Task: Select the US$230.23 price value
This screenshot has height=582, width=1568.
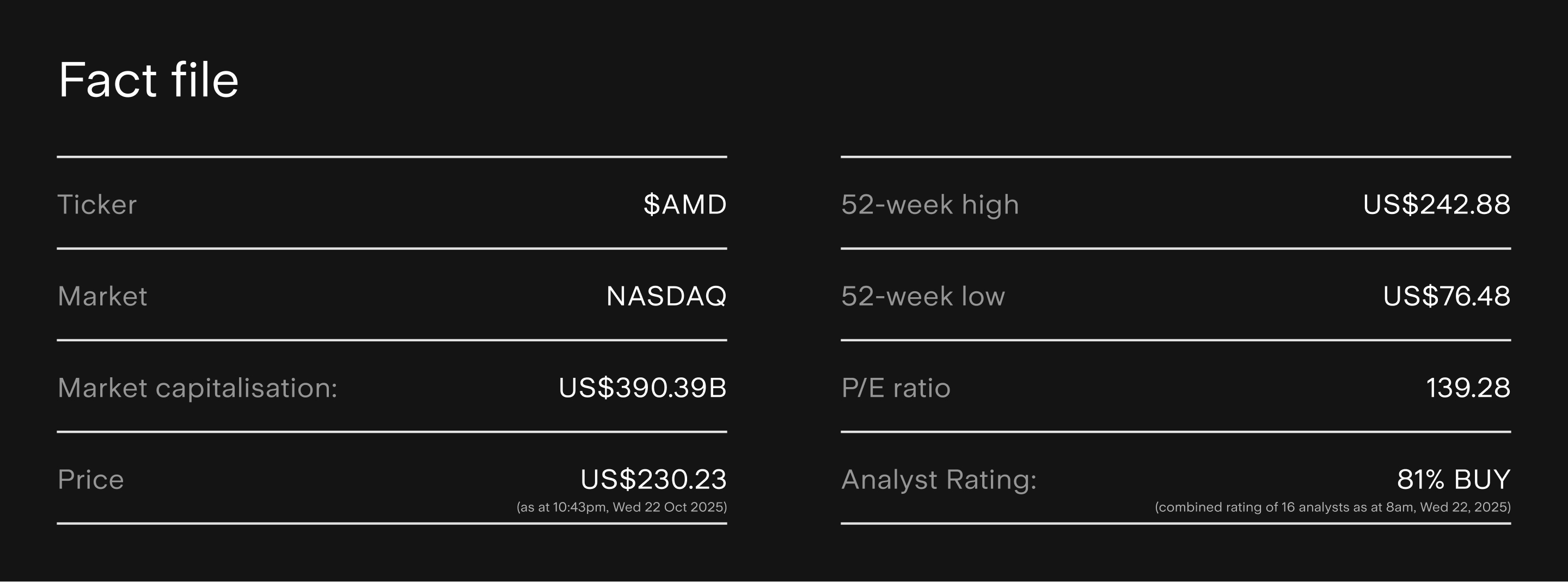Action: coord(653,480)
